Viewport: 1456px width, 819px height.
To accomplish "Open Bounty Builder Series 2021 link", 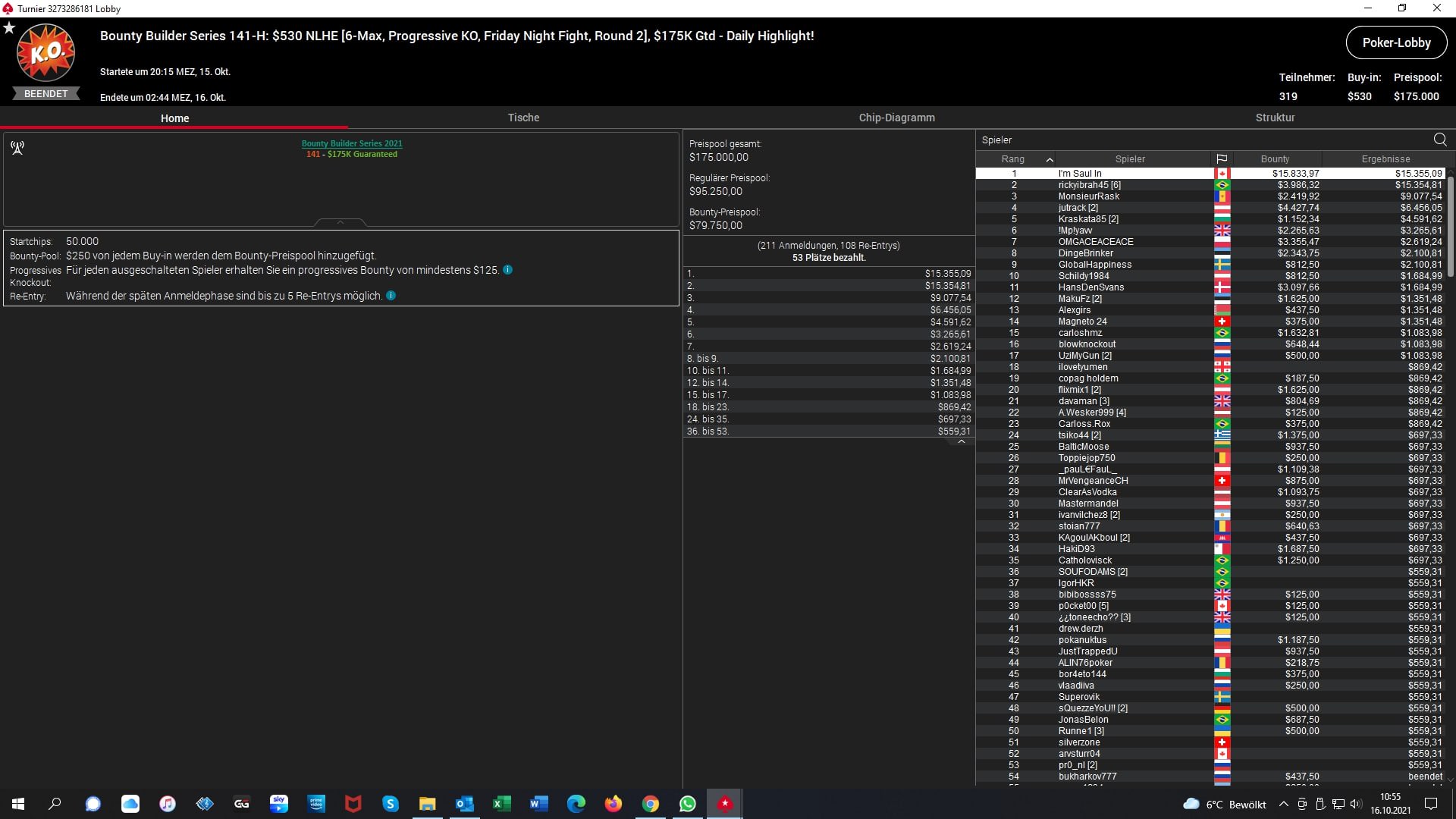I will [x=352, y=143].
